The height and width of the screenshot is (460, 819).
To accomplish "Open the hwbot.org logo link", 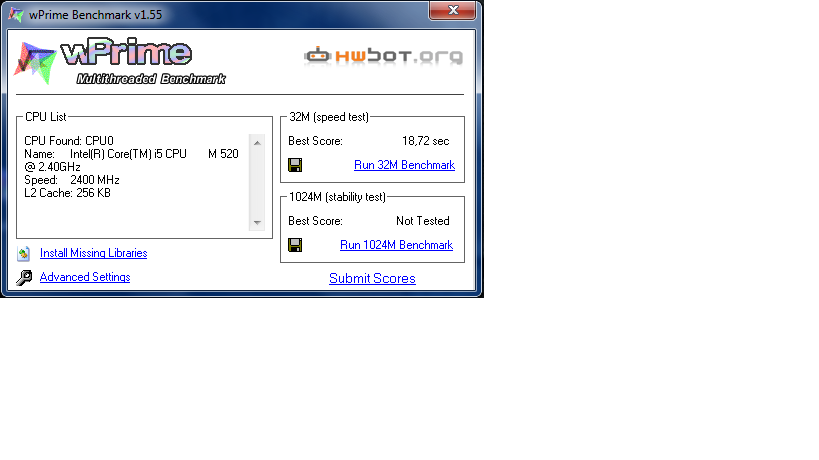I will (x=384, y=56).
